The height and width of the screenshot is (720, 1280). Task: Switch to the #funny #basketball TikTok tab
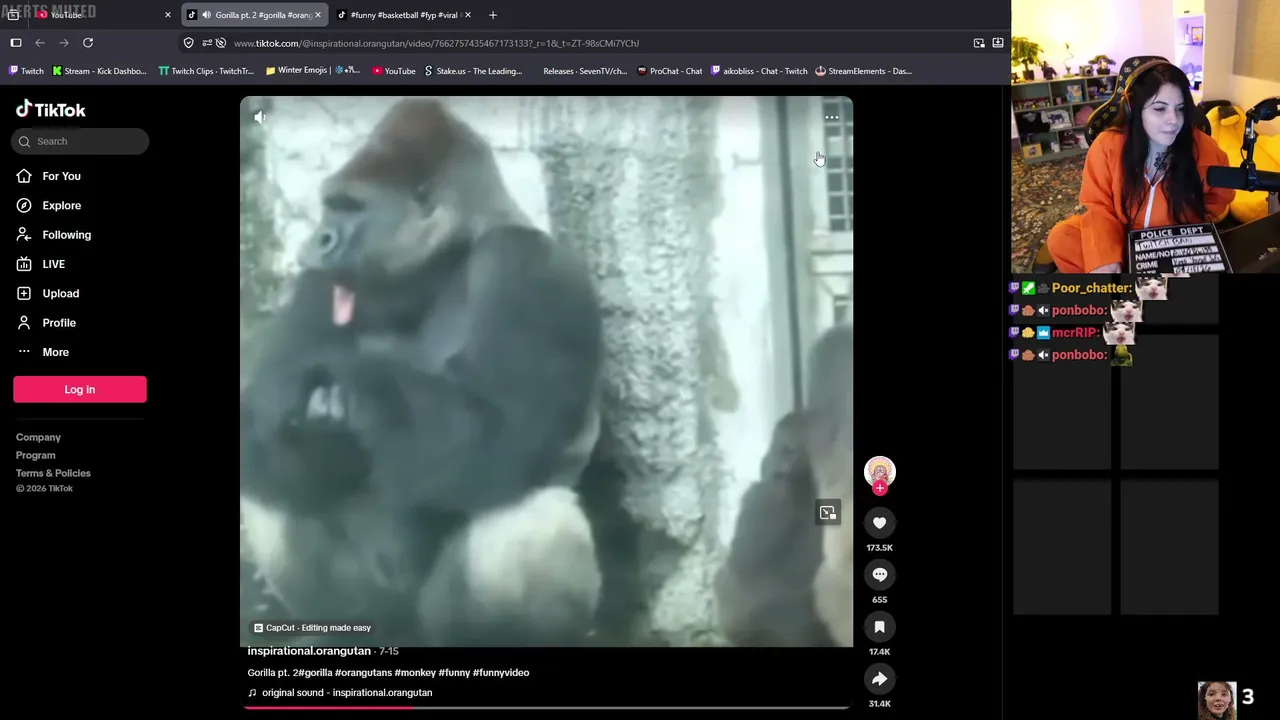point(402,15)
